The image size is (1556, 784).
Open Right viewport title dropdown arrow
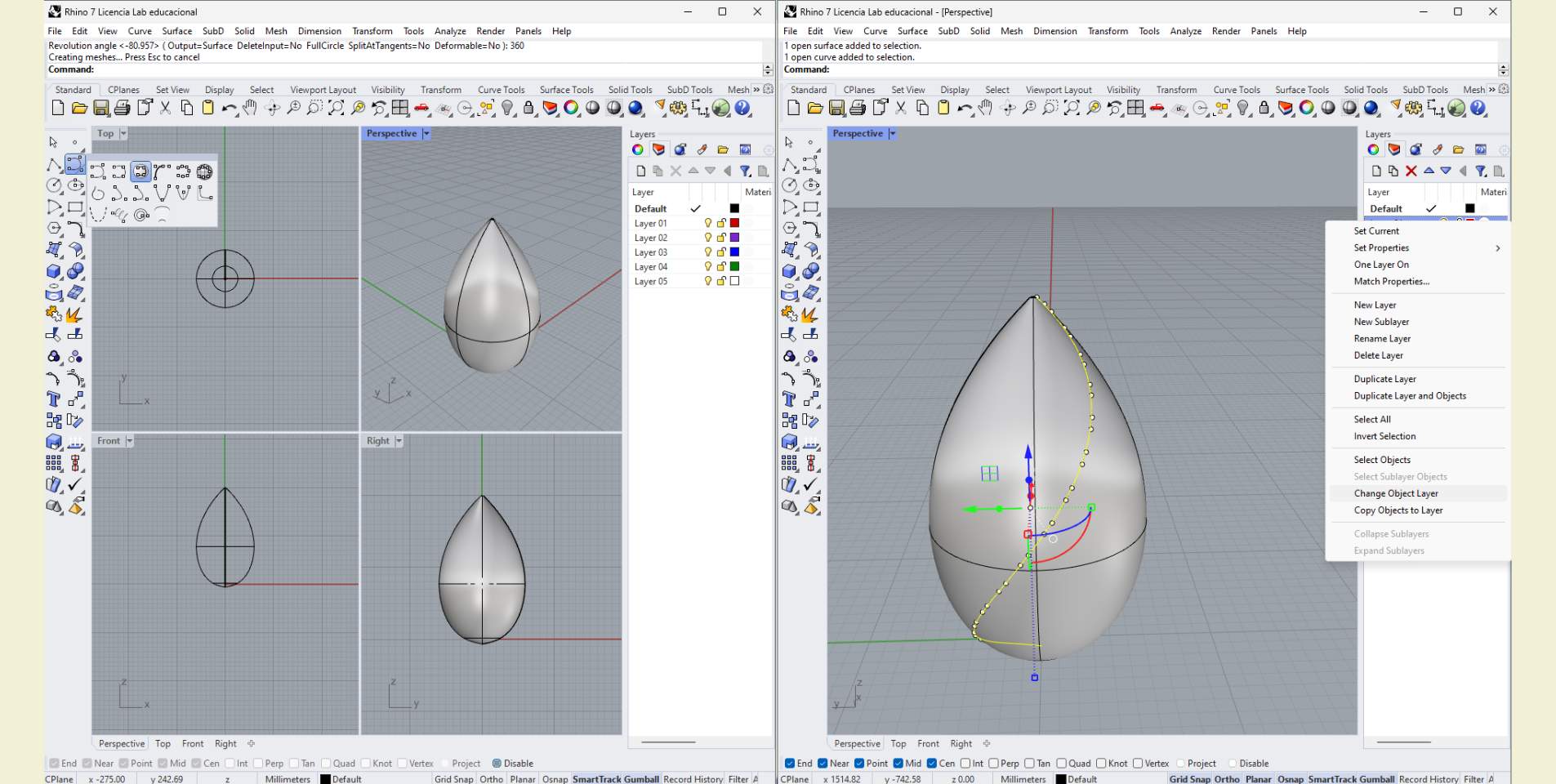pyautogui.click(x=399, y=441)
